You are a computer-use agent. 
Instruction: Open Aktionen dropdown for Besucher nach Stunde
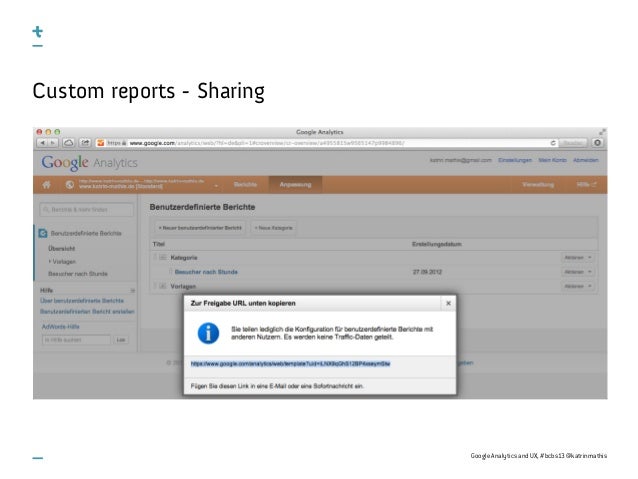click(x=577, y=272)
